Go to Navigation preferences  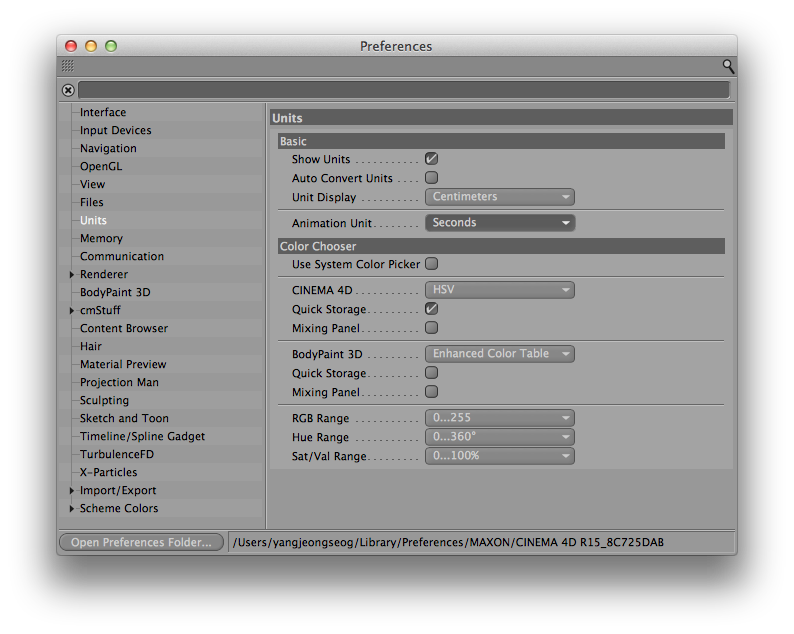coord(108,148)
